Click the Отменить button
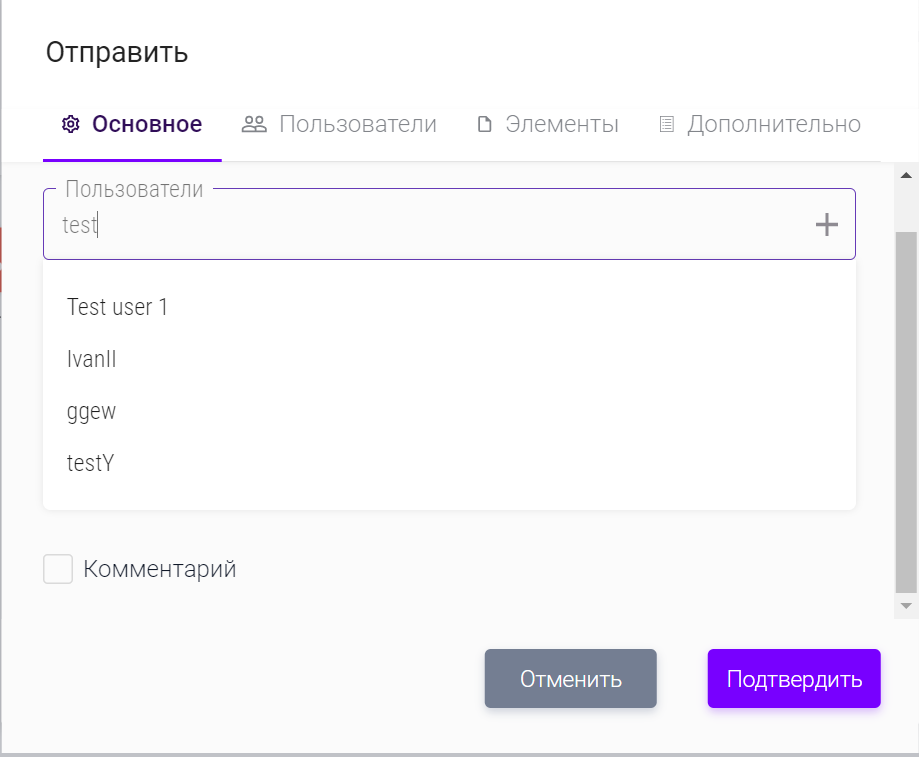This screenshot has height=757, width=919. point(570,679)
